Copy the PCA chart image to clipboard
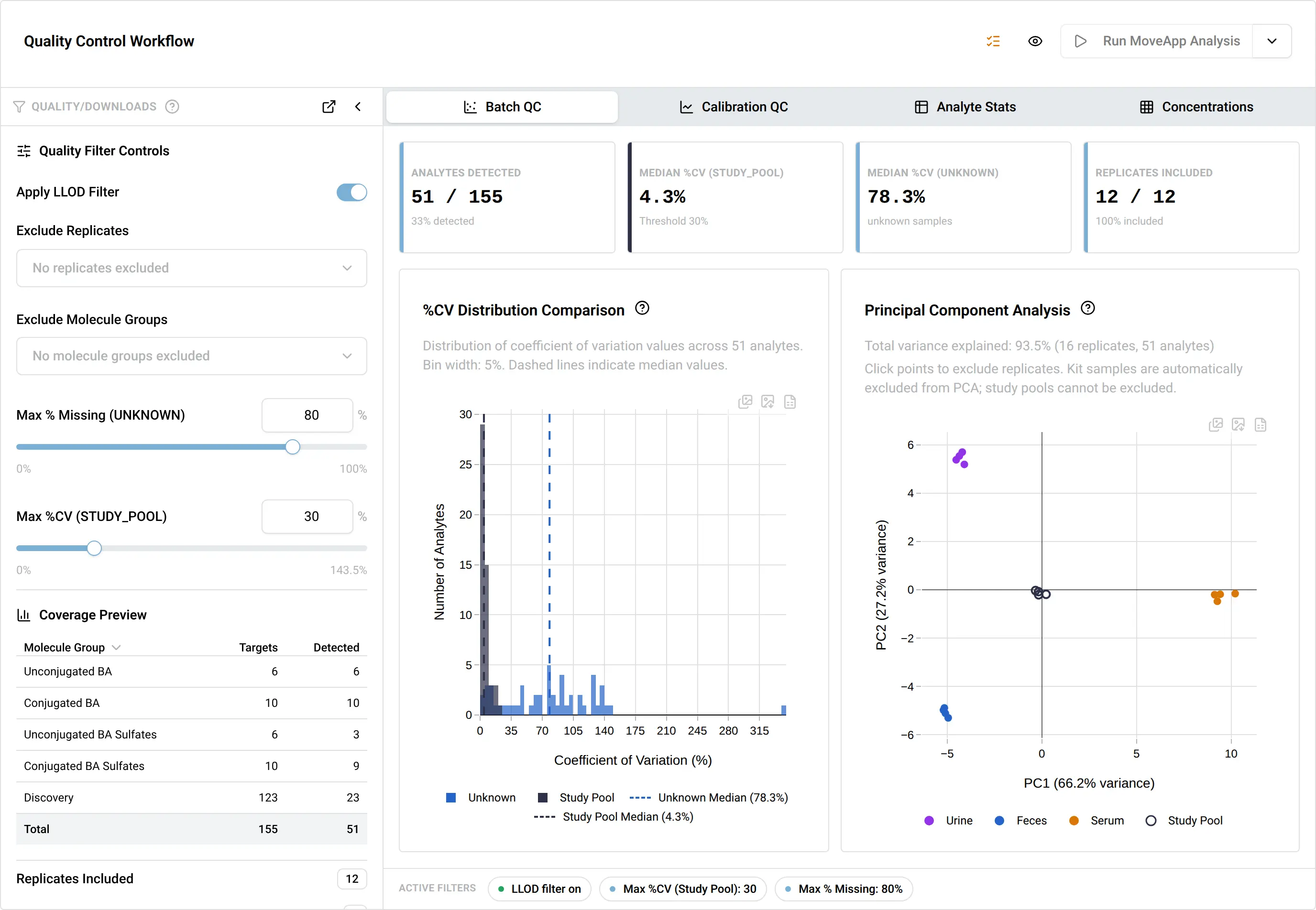 click(1216, 425)
